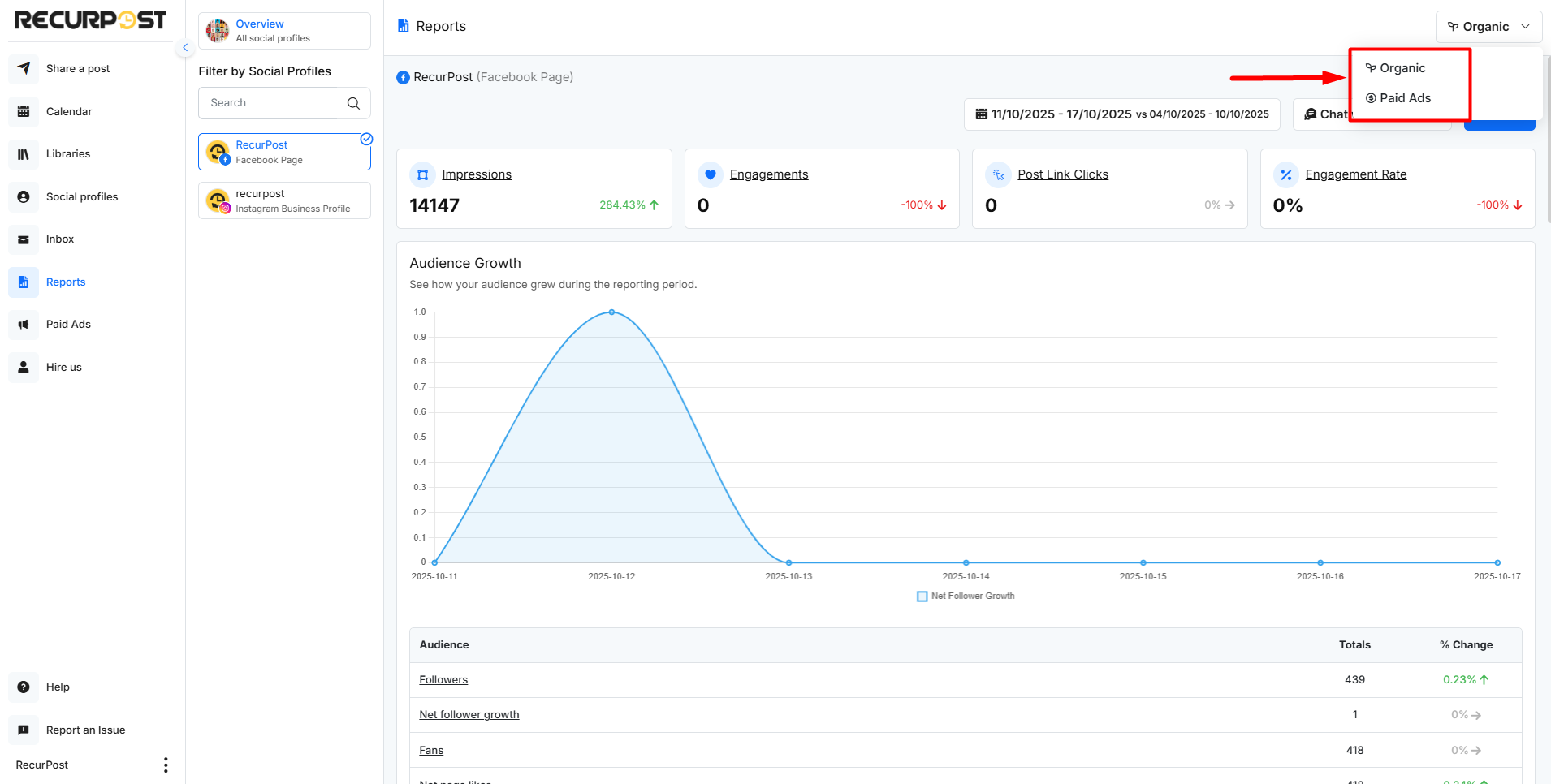Choose Paid Ads from the dropdown menu
This screenshot has height=784, width=1551.
pyautogui.click(x=1404, y=98)
